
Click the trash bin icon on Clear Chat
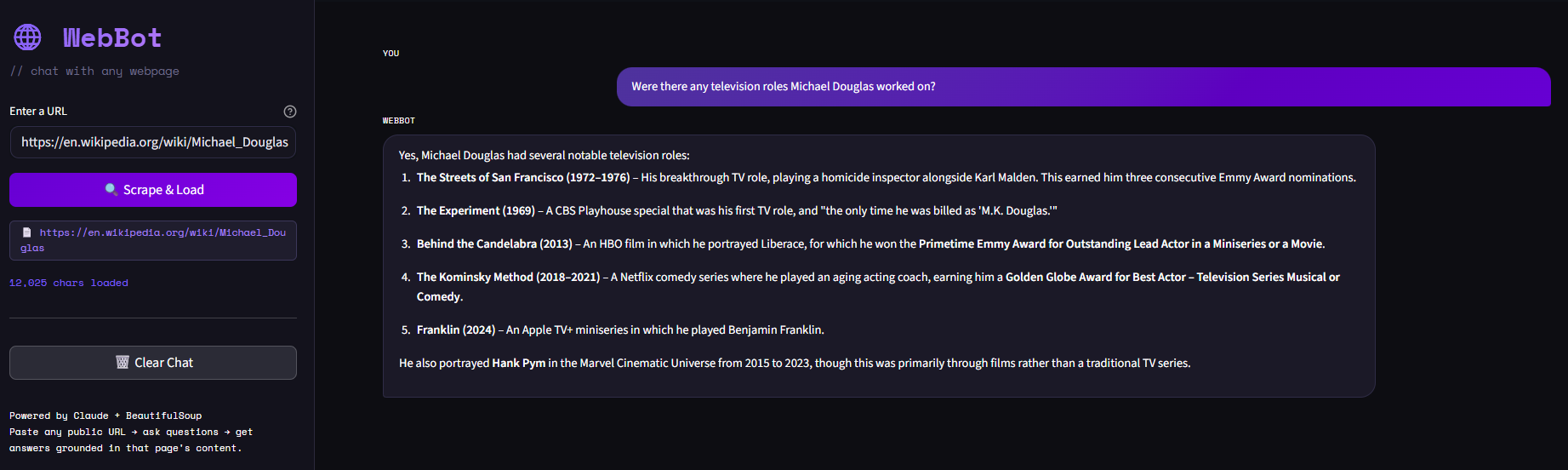123,363
